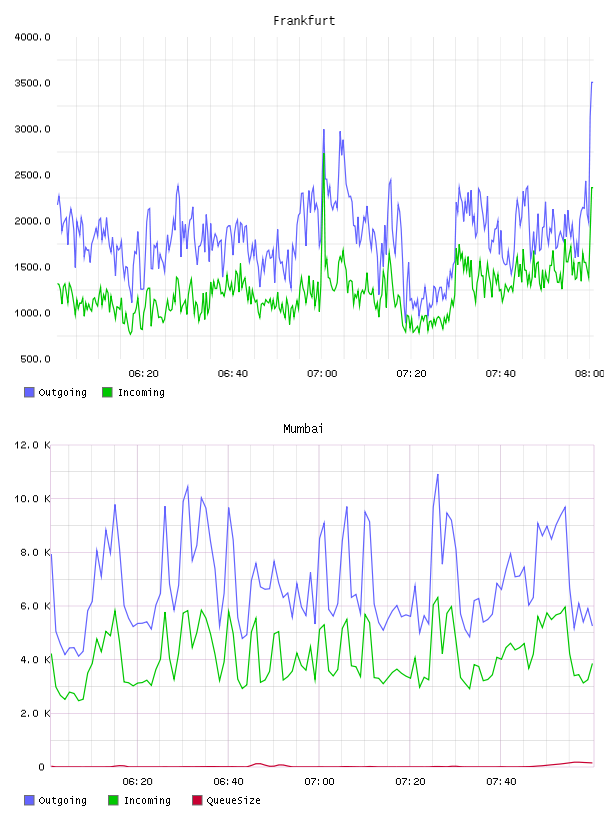
Task: Click the 6.0 K y-axis label in Mumbai chart
Action: (x=35, y=606)
